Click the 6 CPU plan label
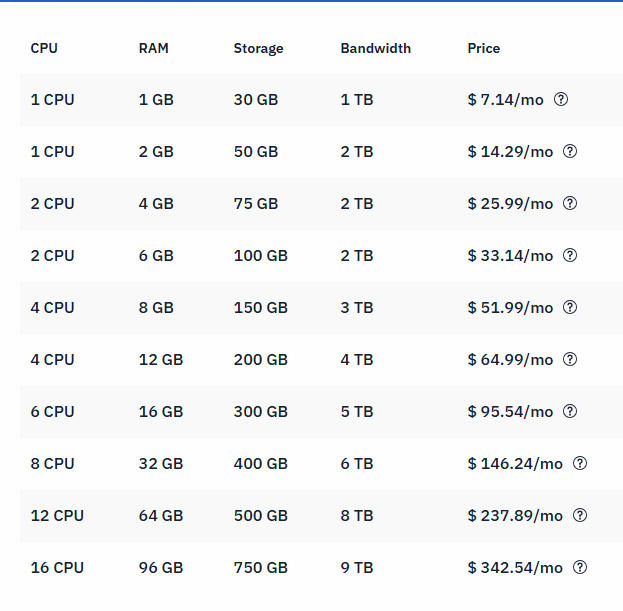 point(52,412)
